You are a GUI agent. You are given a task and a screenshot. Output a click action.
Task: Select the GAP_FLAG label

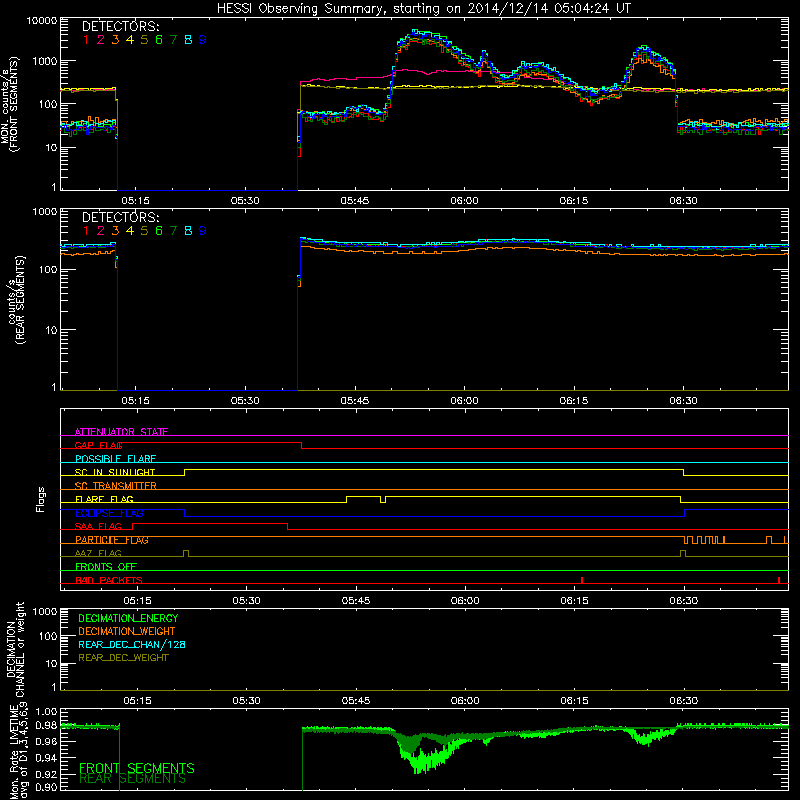pos(99,445)
